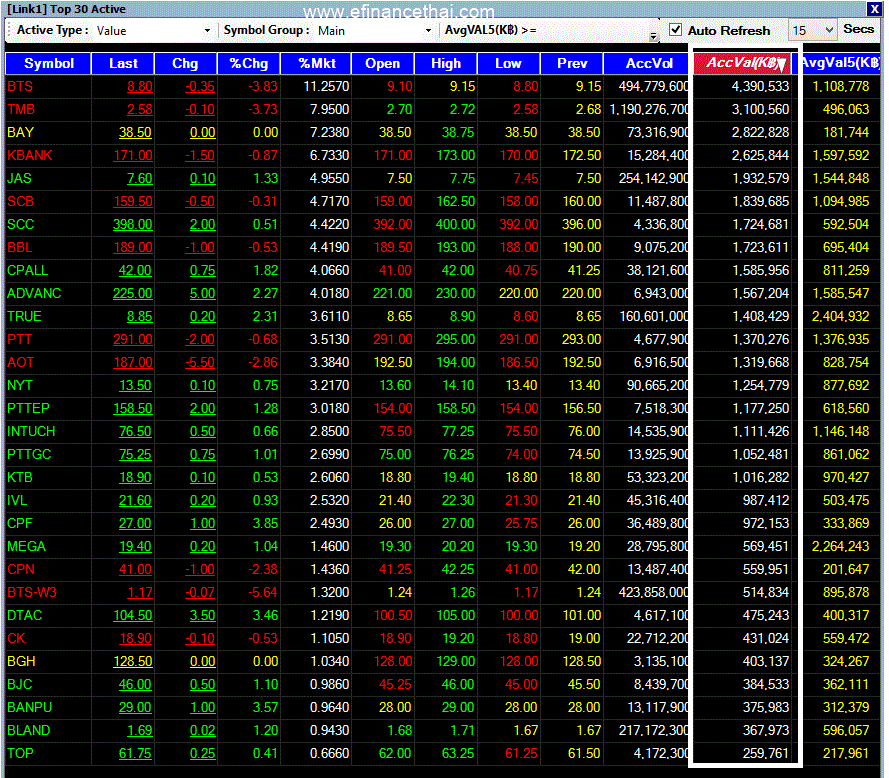Sort by the %Chg column header
The image size is (889, 778).
[248, 64]
